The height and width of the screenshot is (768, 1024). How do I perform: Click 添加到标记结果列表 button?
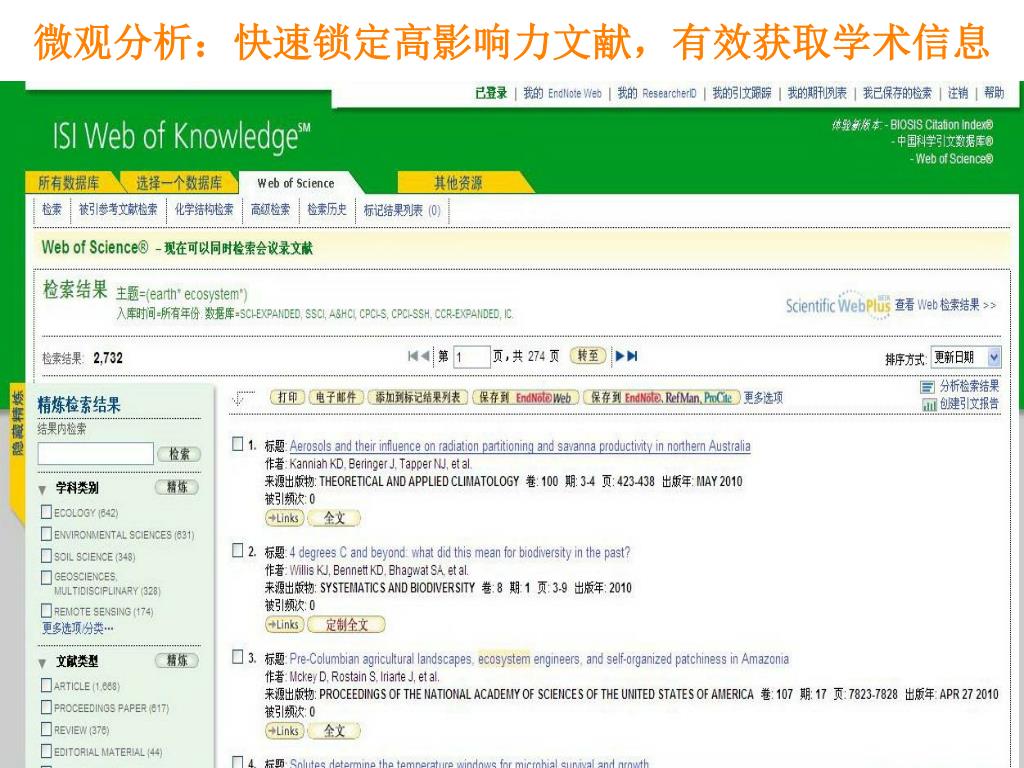417,398
